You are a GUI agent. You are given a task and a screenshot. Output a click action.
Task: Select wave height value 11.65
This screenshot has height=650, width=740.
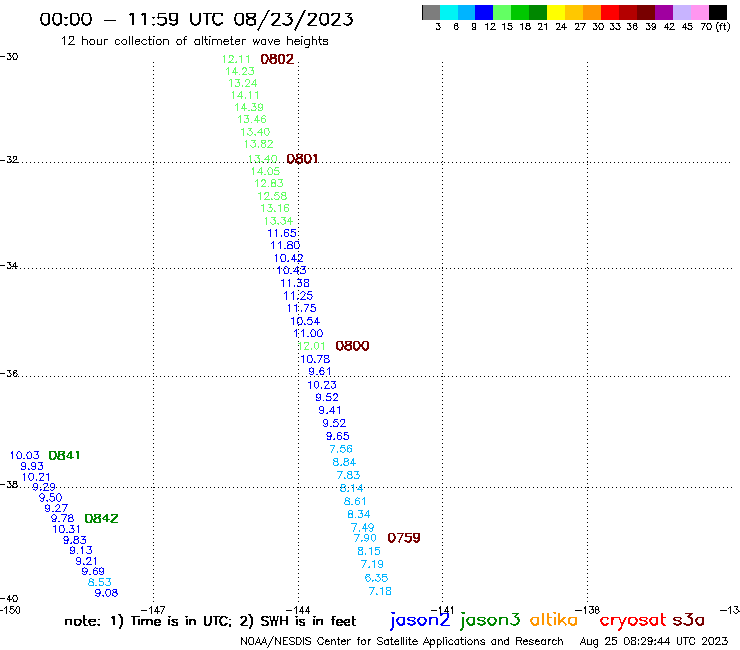tap(282, 233)
